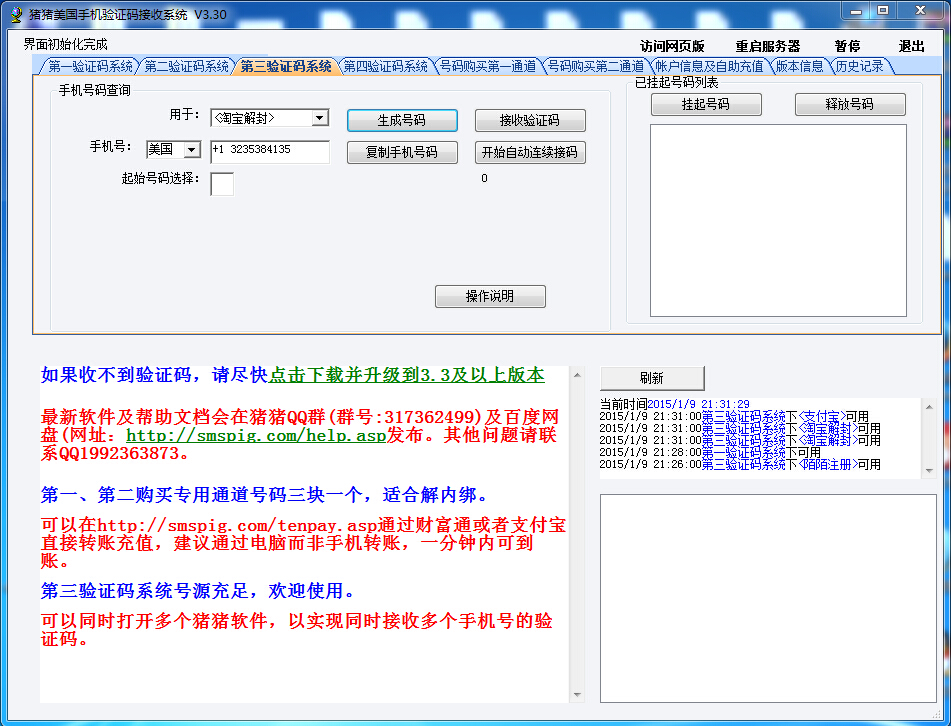This screenshot has height=726, width=951.
Task: Start 开始自动连续接码 button
Action: pos(530,152)
